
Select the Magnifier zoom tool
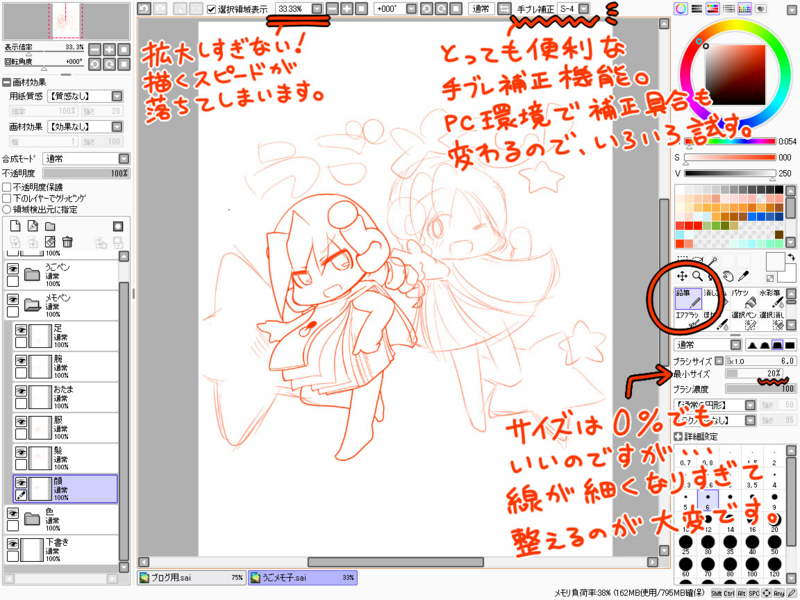pyautogui.click(x=697, y=276)
